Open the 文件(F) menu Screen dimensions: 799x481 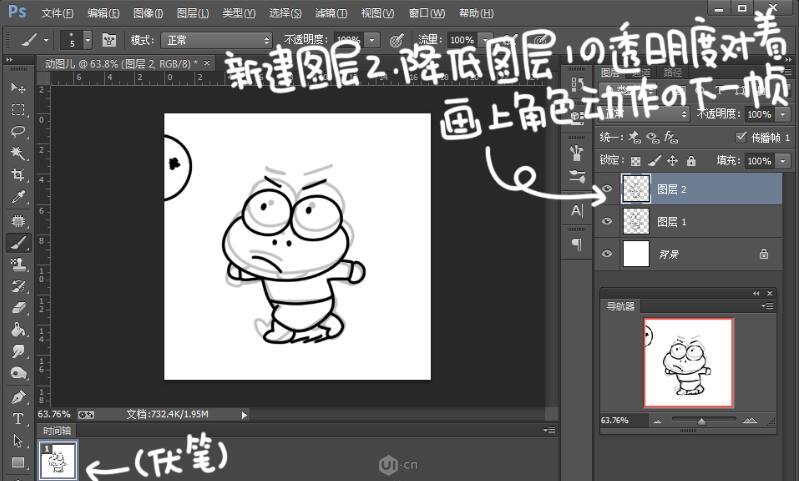pyautogui.click(x=57, y=13)
